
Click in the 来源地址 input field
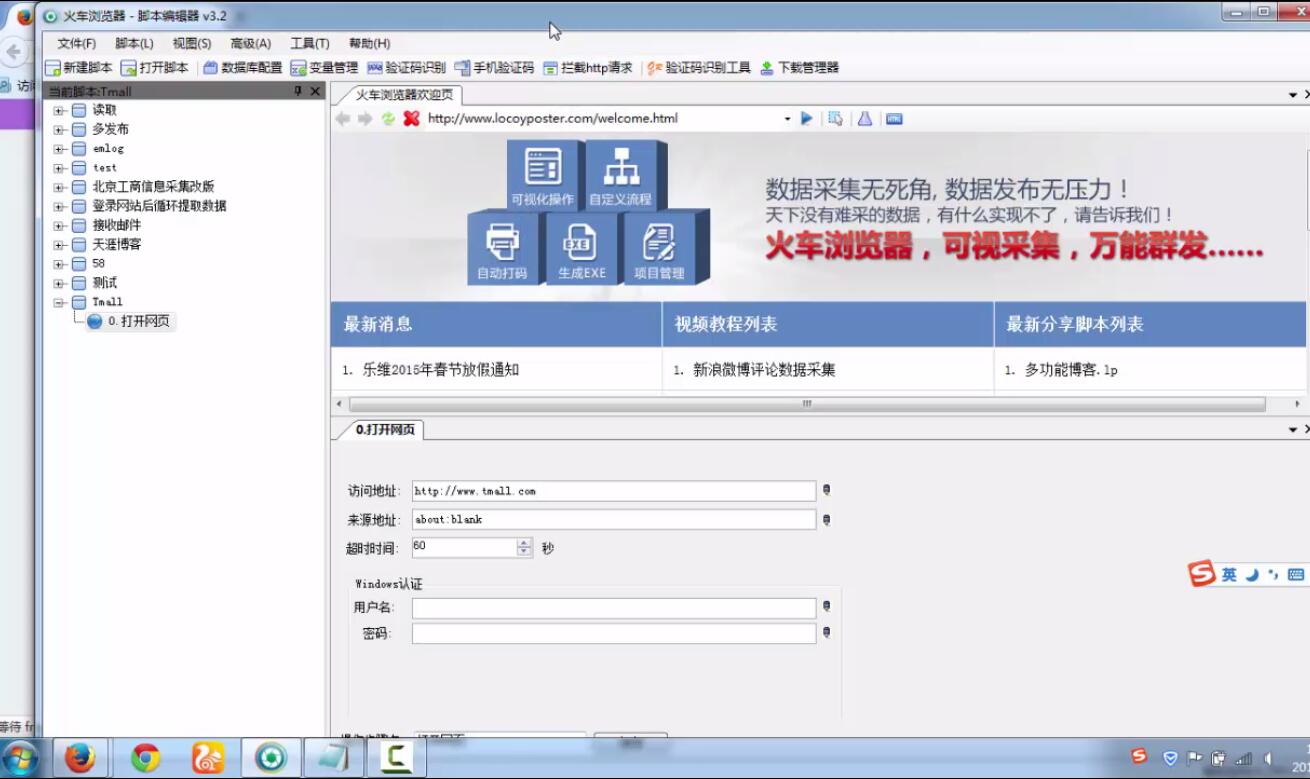pos(614,520)
